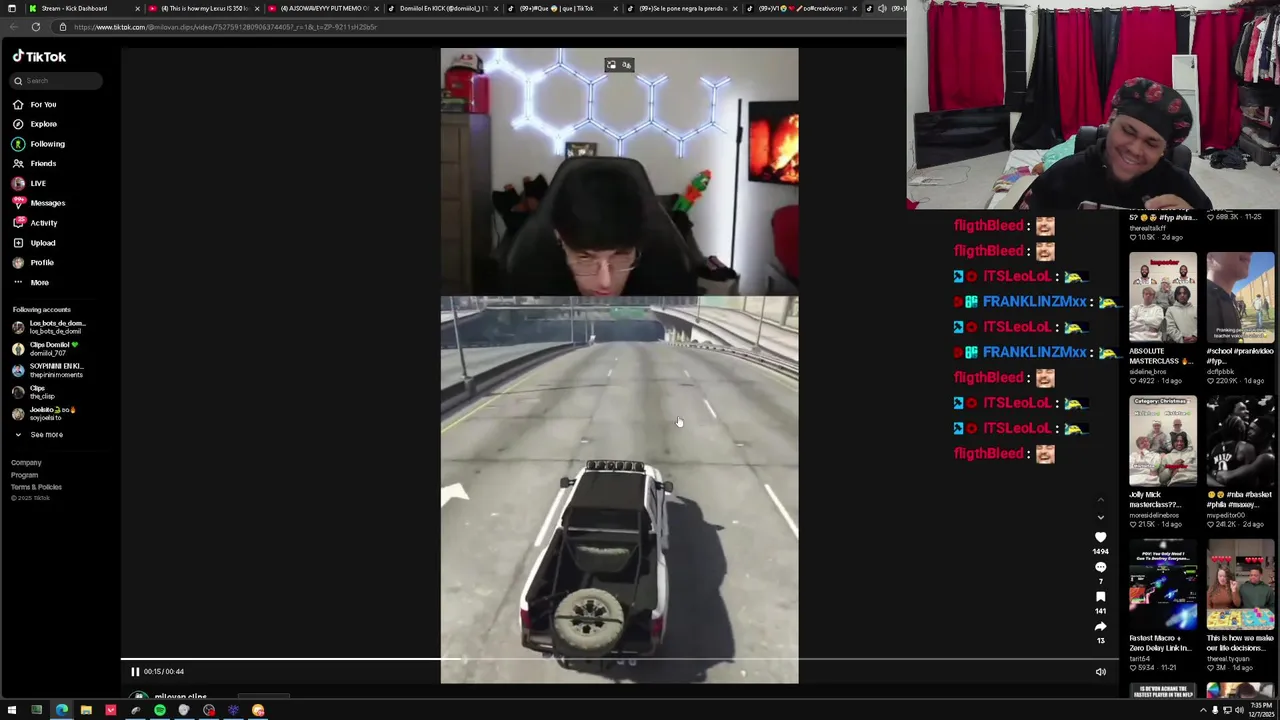Open the #school #prankvideo recommended video
The height and width of the screenshot is (720, 1280).
(x=1240, y=298)
